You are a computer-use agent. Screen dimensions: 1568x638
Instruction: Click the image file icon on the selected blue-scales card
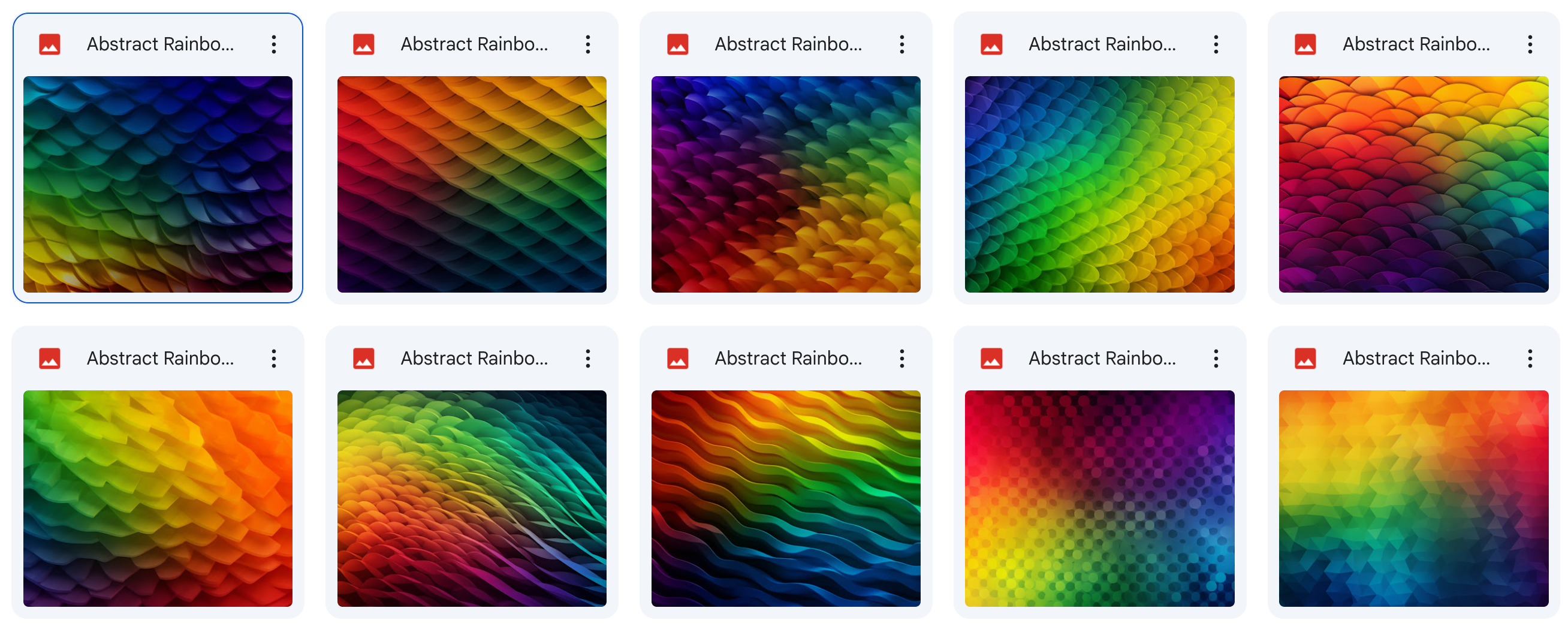pos(49,44)
